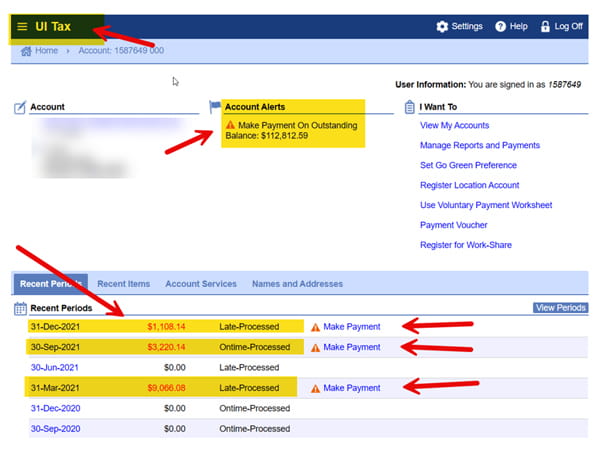Screen dimensions: 600x464
Task: Open the 31-Mar-2021 period
Action: [55, 388]
